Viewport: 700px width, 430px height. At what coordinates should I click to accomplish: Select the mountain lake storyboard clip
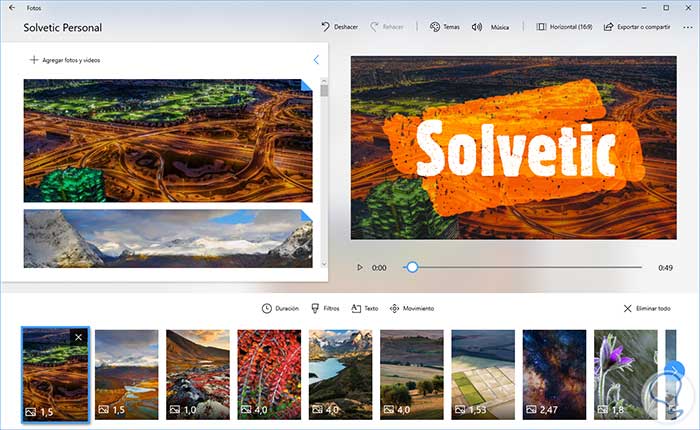pos(341,375)
